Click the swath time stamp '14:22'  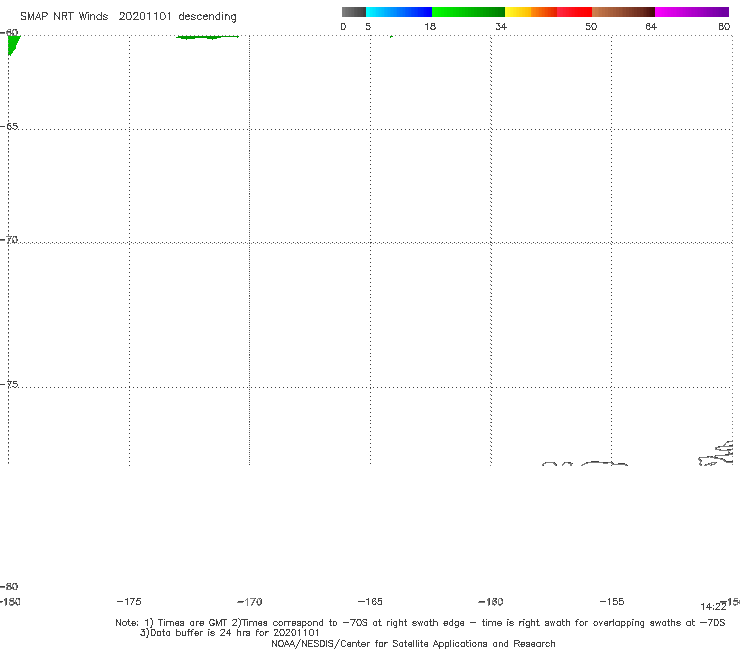pyautogui.click(x=713, y=607)
